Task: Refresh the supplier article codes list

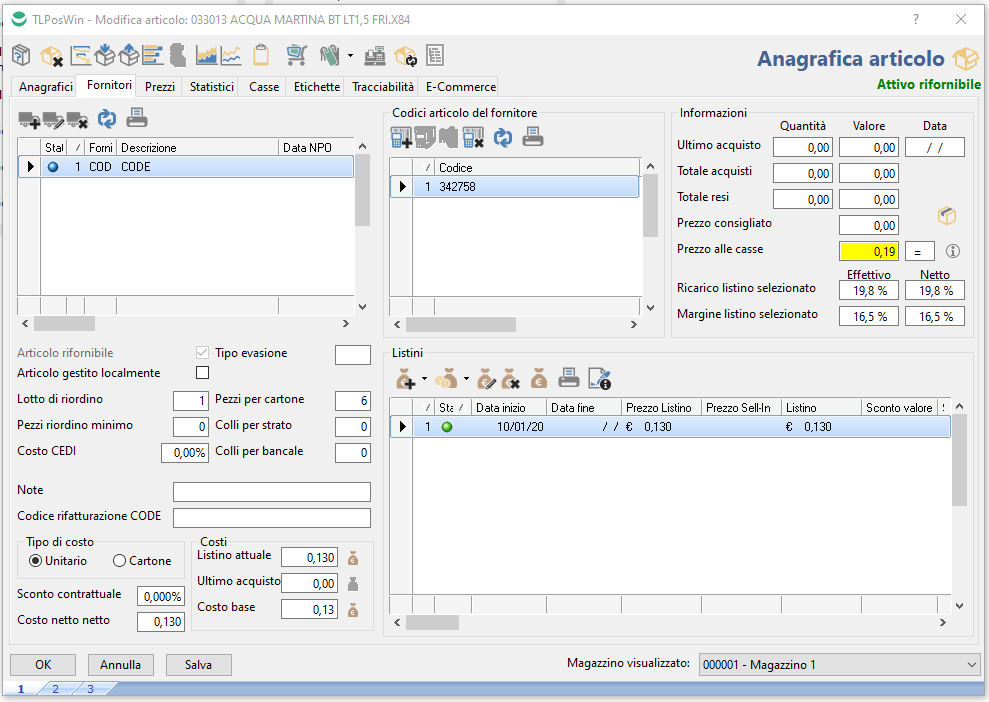Action: click(x=503, y=137)
